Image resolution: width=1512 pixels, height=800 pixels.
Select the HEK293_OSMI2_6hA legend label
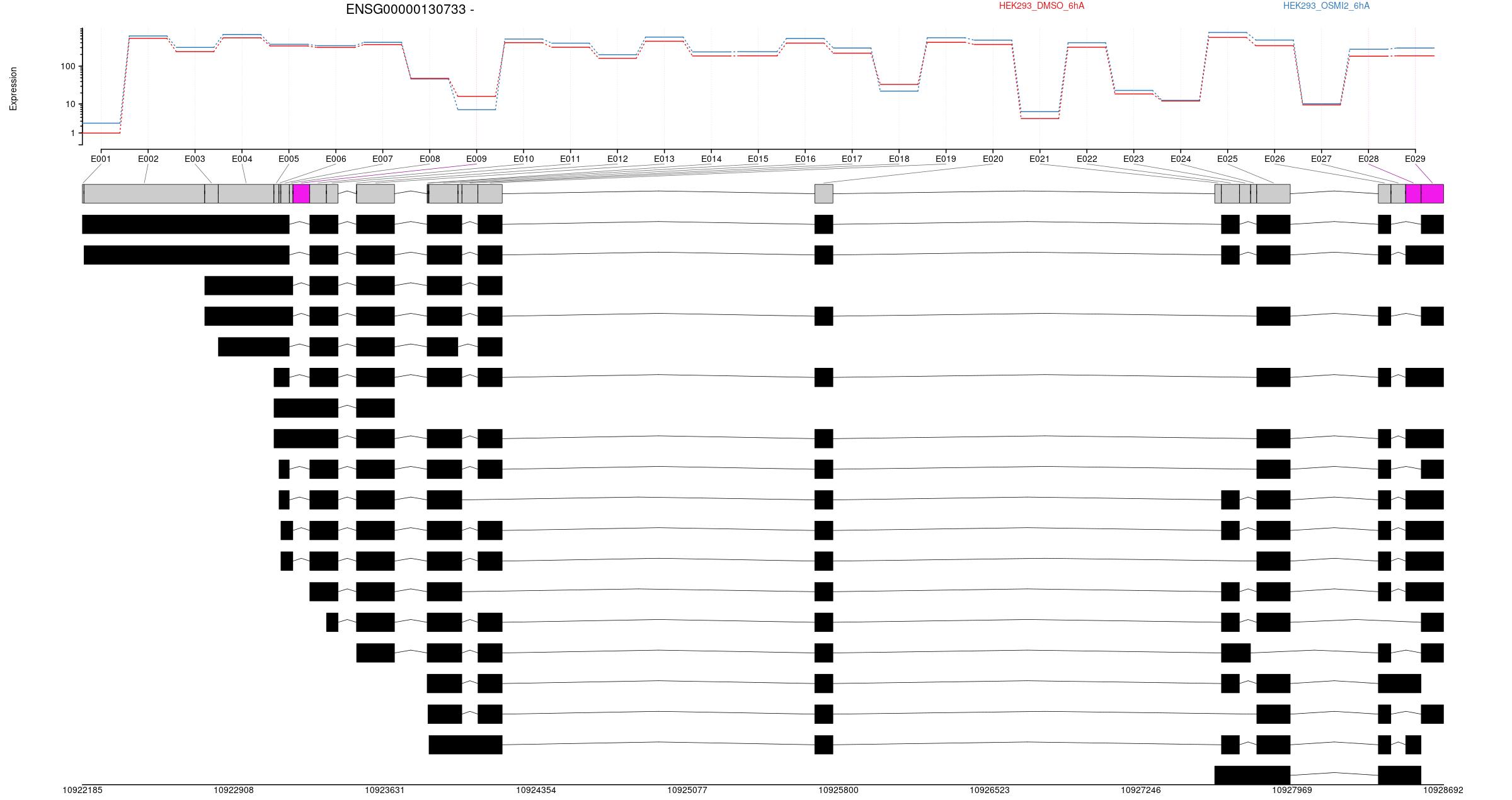point(1326,6)
